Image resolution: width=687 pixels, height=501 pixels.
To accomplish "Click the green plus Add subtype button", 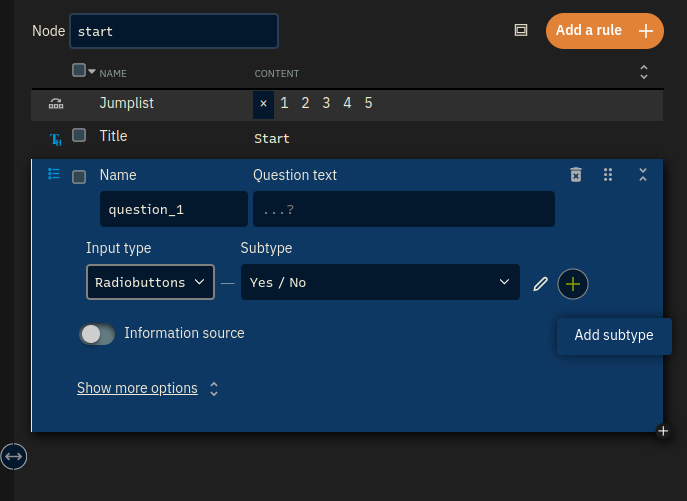I will 573,284.
